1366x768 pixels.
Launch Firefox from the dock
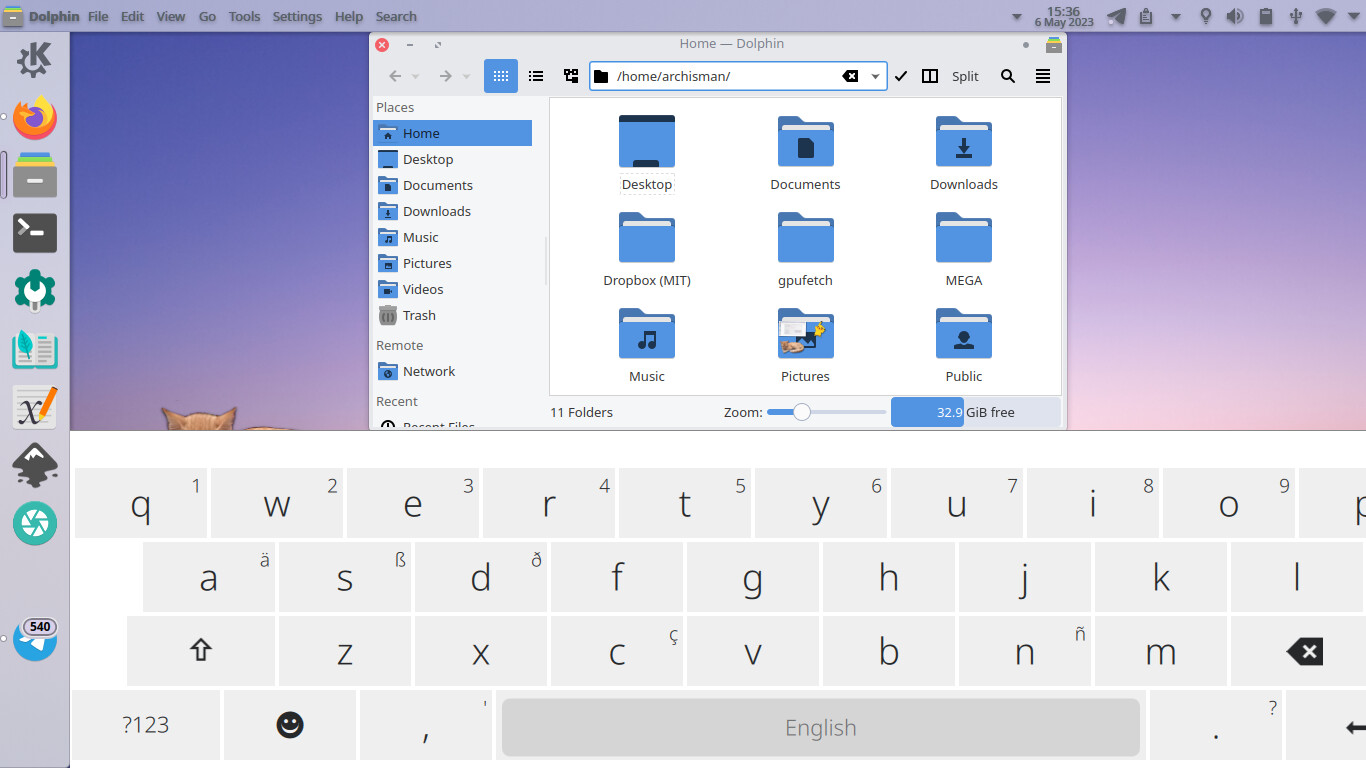pyautogui.click(x=35, y=118)
